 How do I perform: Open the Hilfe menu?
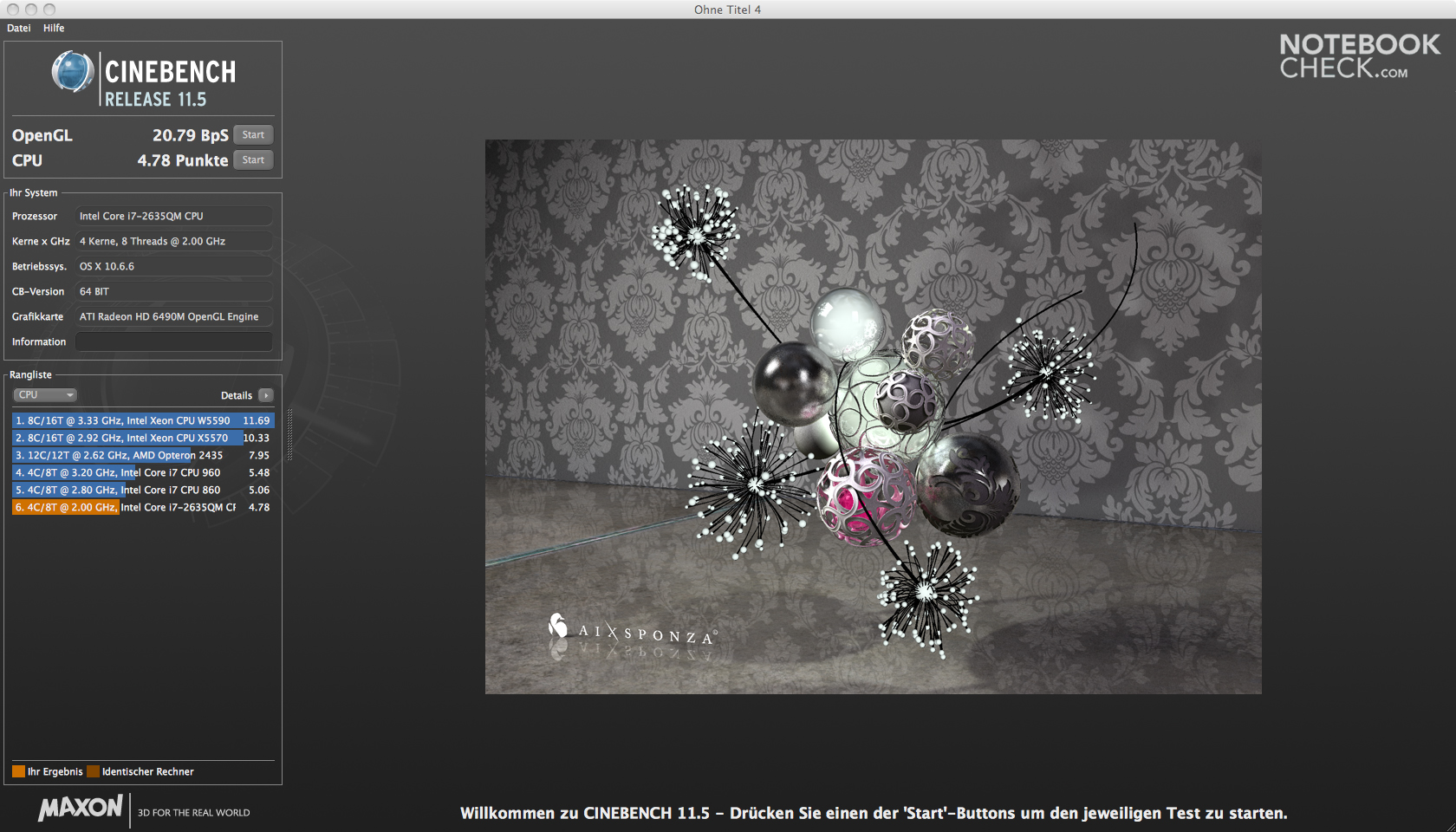pos(54,28)
